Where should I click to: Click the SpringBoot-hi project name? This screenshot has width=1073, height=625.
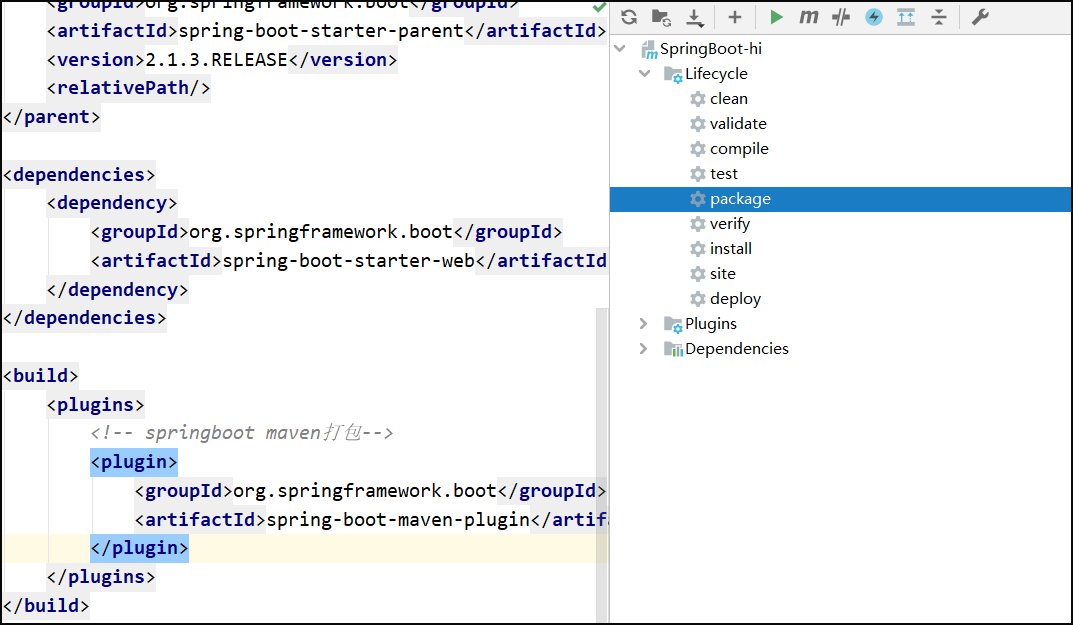coord(711,49)
